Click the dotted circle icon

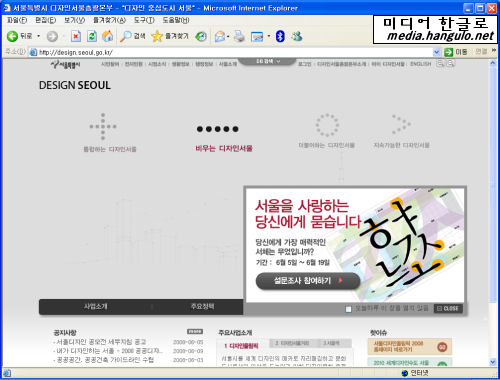[x=328, y=125]
